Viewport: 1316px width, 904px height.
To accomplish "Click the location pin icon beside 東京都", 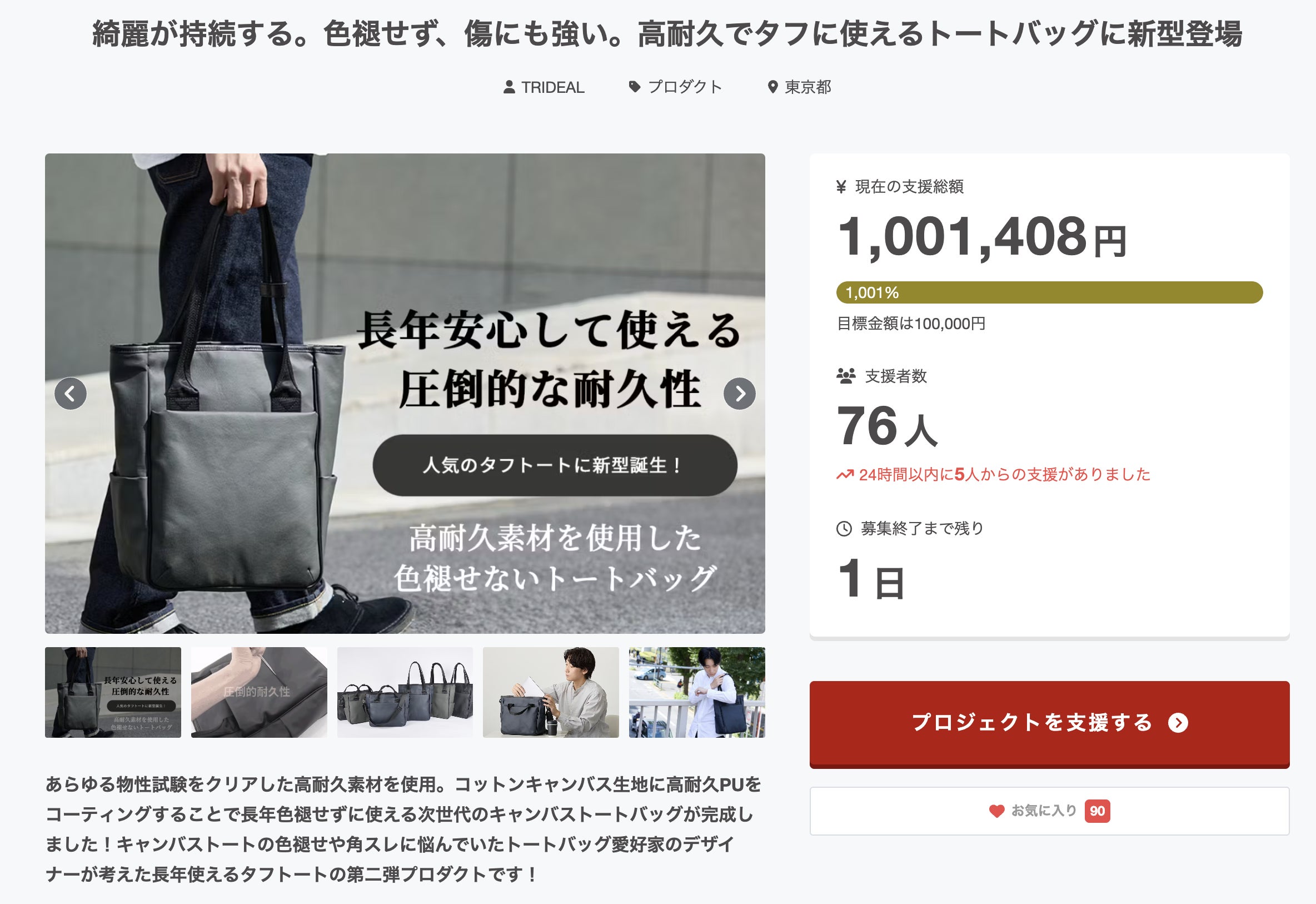I will (772, 87).
